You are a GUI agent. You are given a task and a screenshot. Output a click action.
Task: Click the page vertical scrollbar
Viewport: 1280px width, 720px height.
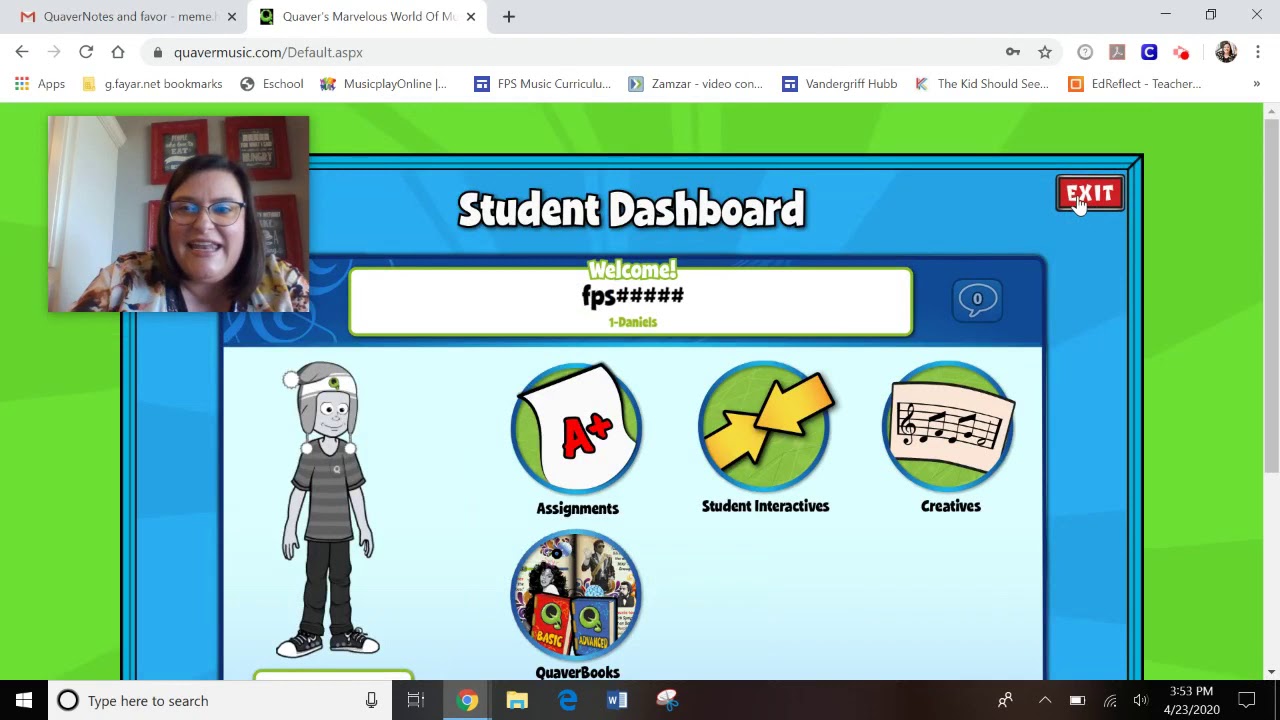click(1271, 297)
